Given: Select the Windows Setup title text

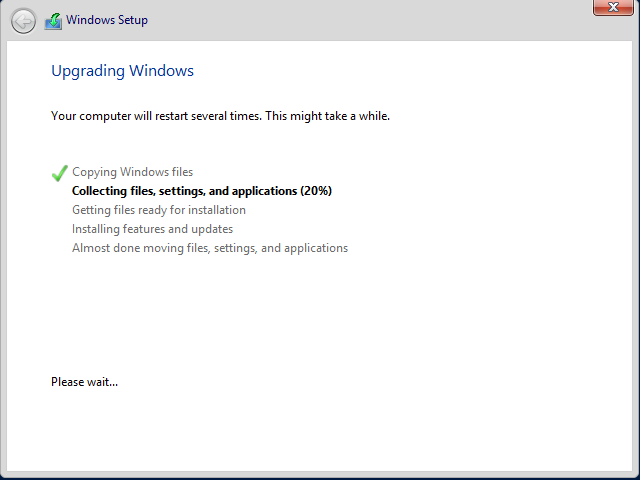Looking at the screenshot, I should point(107,20).
